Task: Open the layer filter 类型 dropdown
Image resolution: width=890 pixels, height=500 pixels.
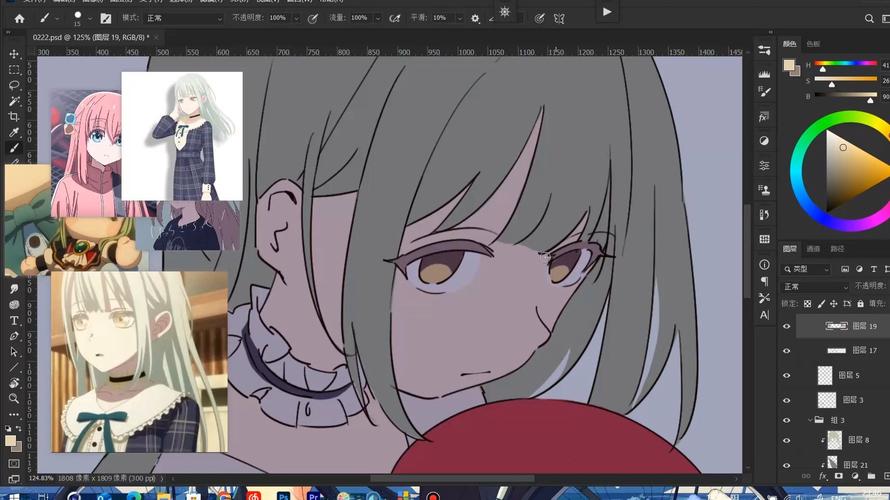Action: pos(807,269)
